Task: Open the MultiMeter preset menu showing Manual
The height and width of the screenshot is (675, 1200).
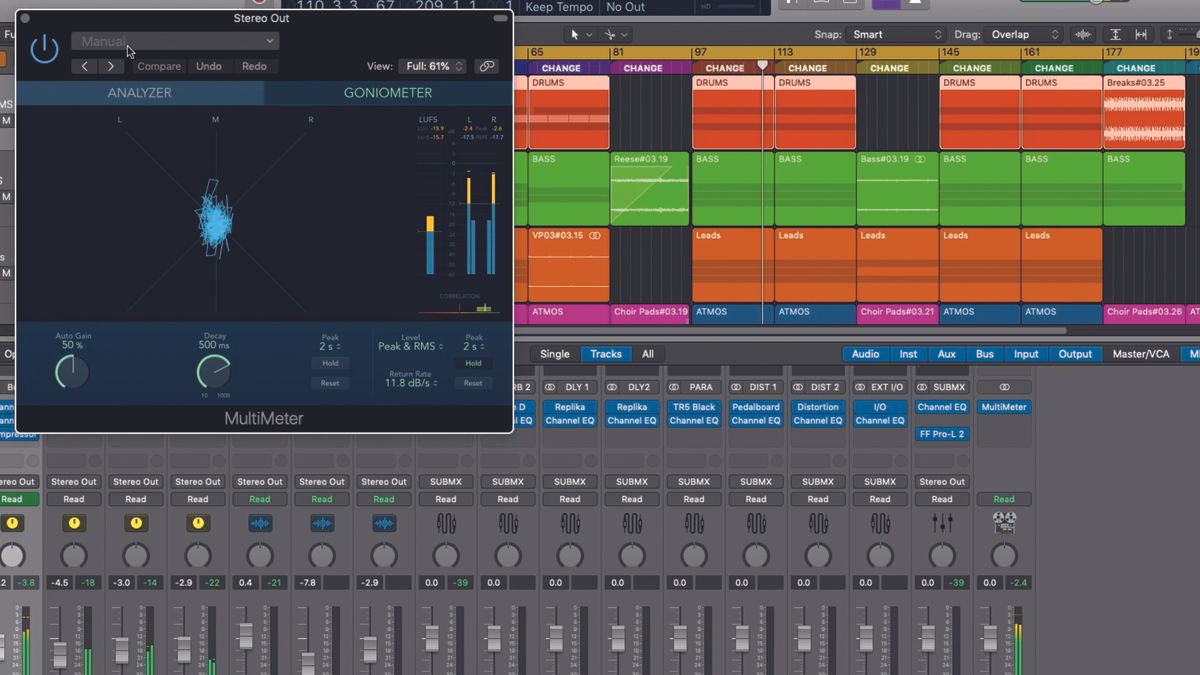Action: [x=175, y=40]
